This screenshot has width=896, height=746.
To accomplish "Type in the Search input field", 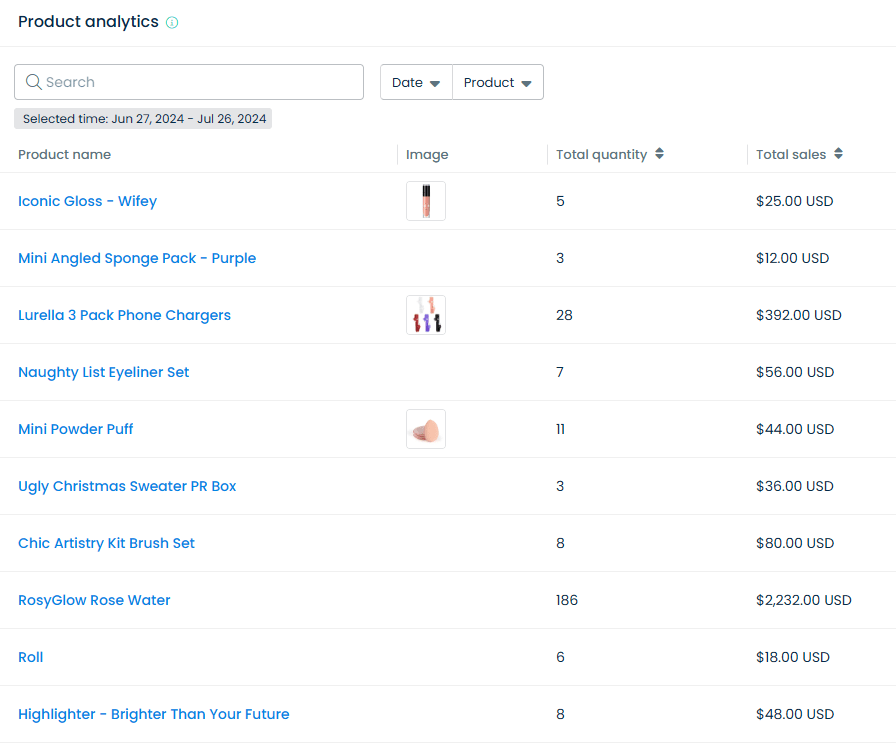I will pyautogui.click(x=200, y=82).
